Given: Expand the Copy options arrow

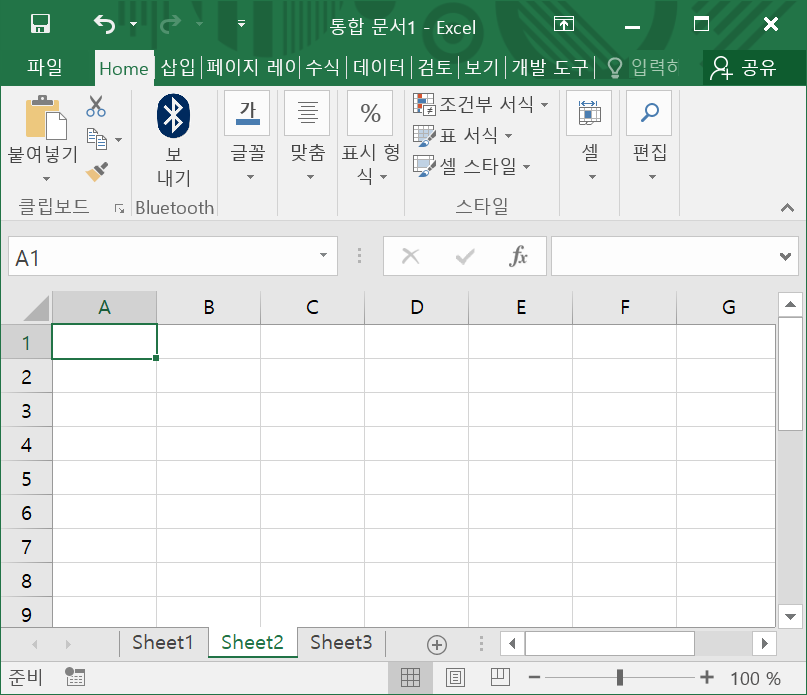Looking at the screenshot, I should coord(118,140).
